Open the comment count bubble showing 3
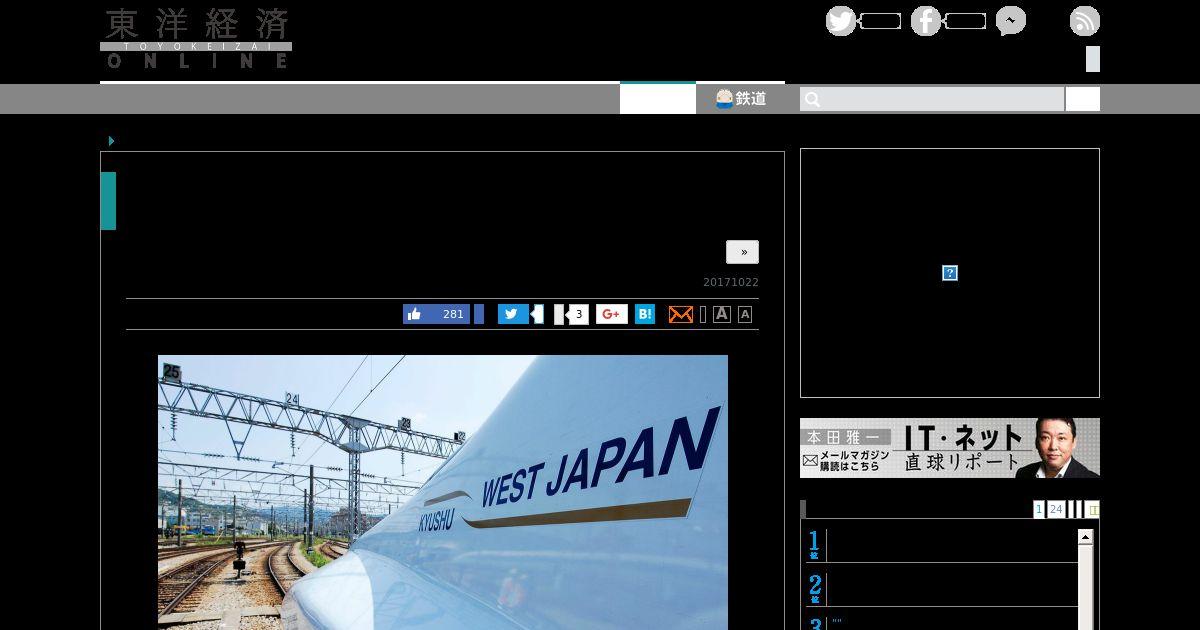This screenshot has width=1200, height=630. (x=578, y=314)
